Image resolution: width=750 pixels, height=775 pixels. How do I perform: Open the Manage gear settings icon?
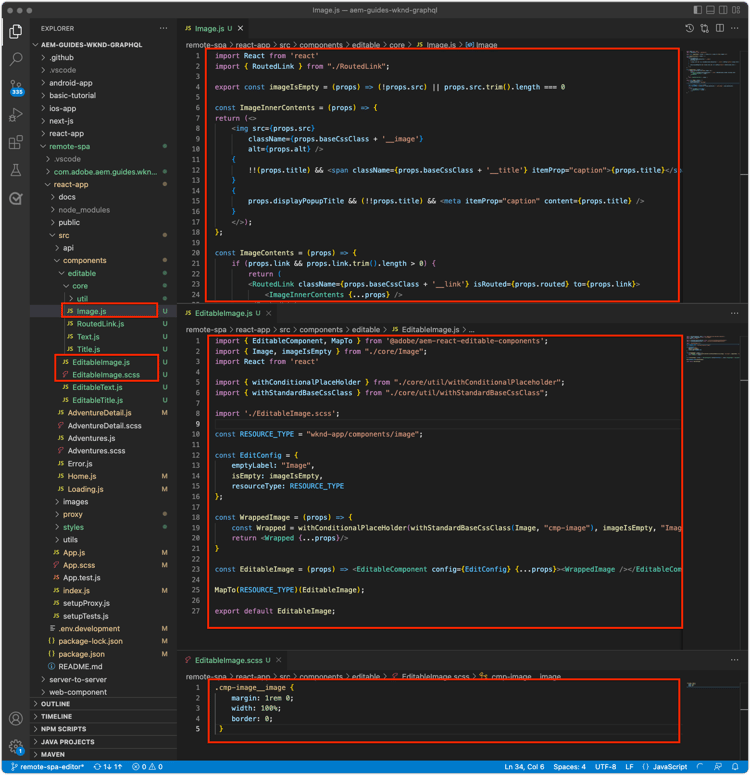[x=16, y=746]
